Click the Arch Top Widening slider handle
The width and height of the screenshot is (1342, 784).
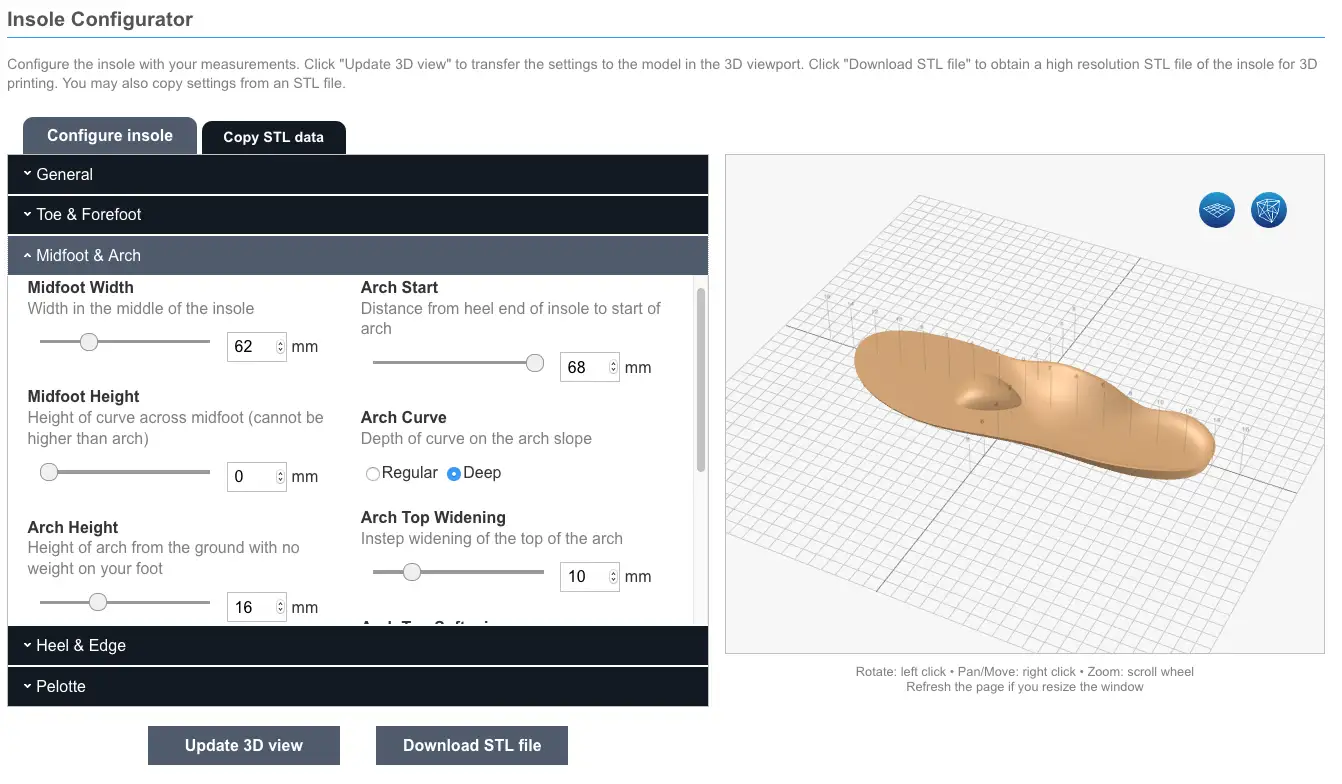click(411, 572)
